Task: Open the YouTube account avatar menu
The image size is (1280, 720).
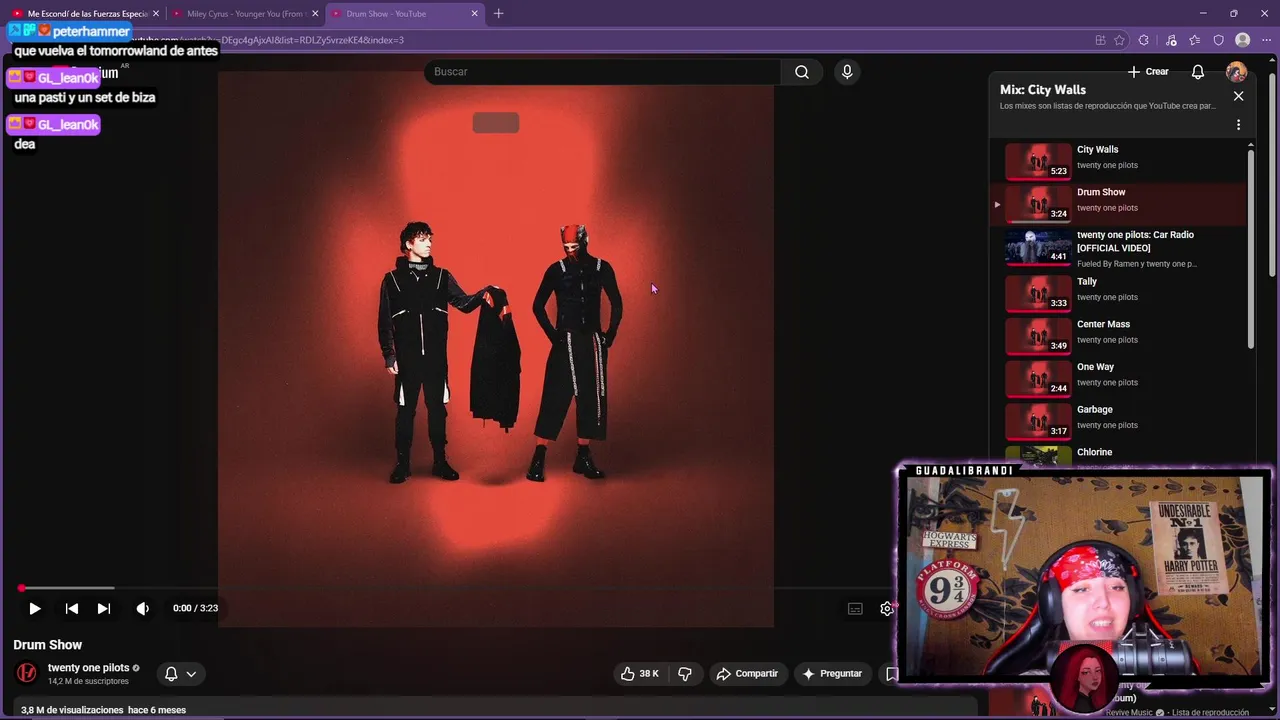Action: 1236,72
